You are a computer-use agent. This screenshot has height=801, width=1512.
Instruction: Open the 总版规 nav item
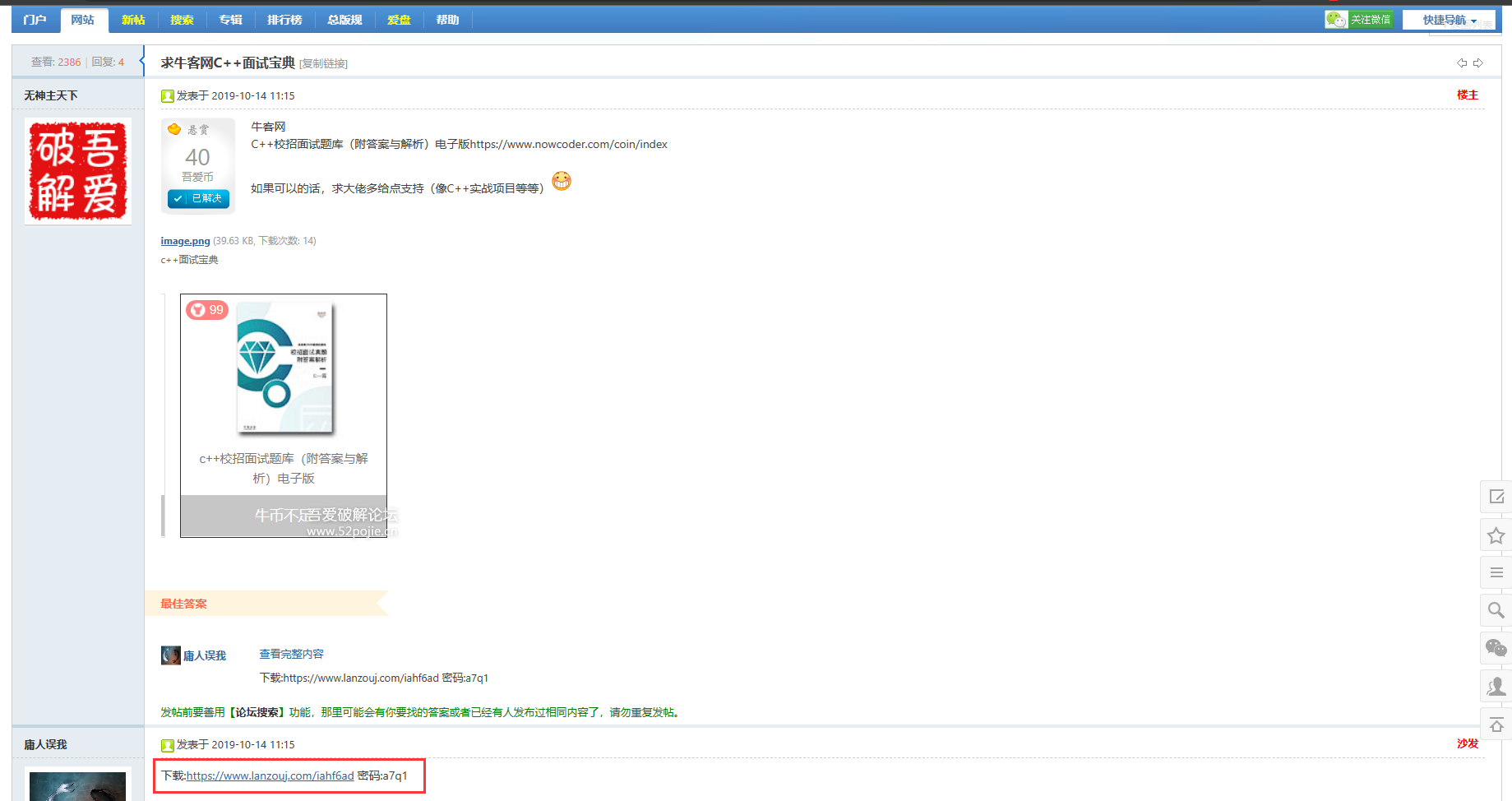tap(344, 20)
